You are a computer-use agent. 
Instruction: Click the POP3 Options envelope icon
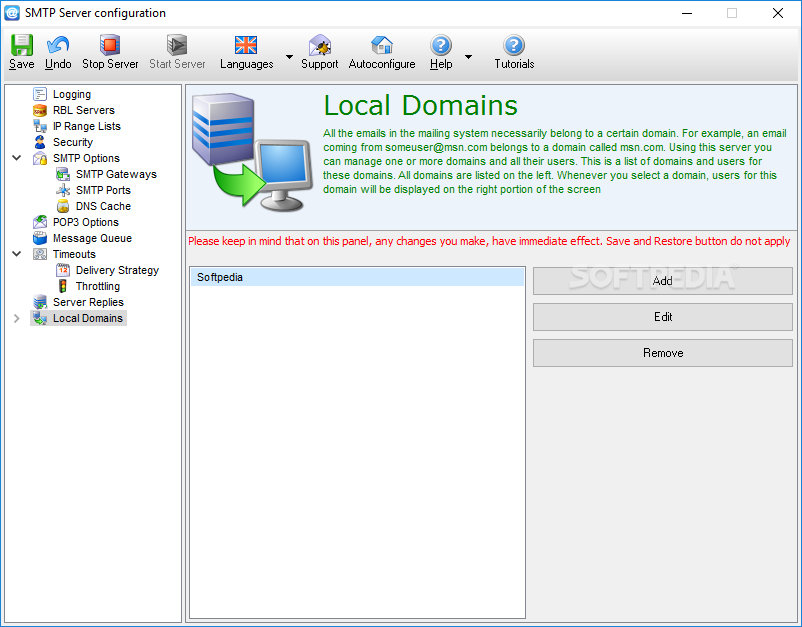coord(40,222)
